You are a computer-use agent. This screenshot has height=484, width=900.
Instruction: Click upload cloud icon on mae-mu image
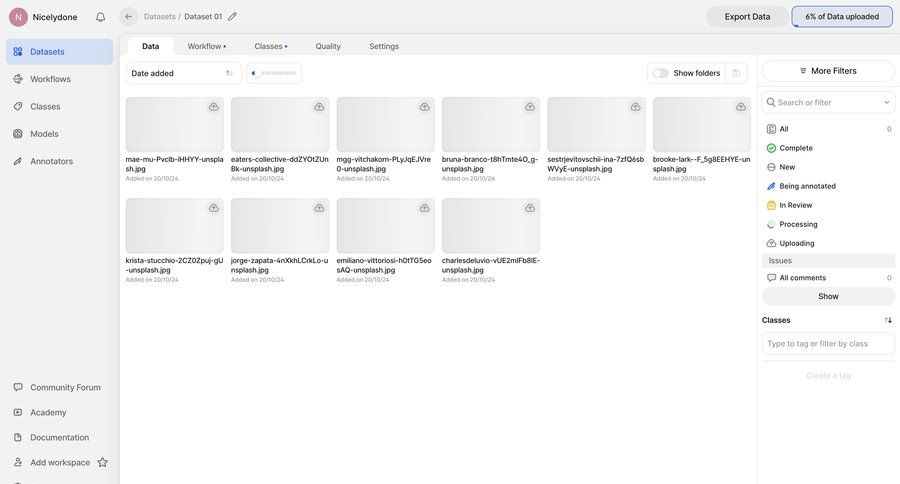[214, 107]
